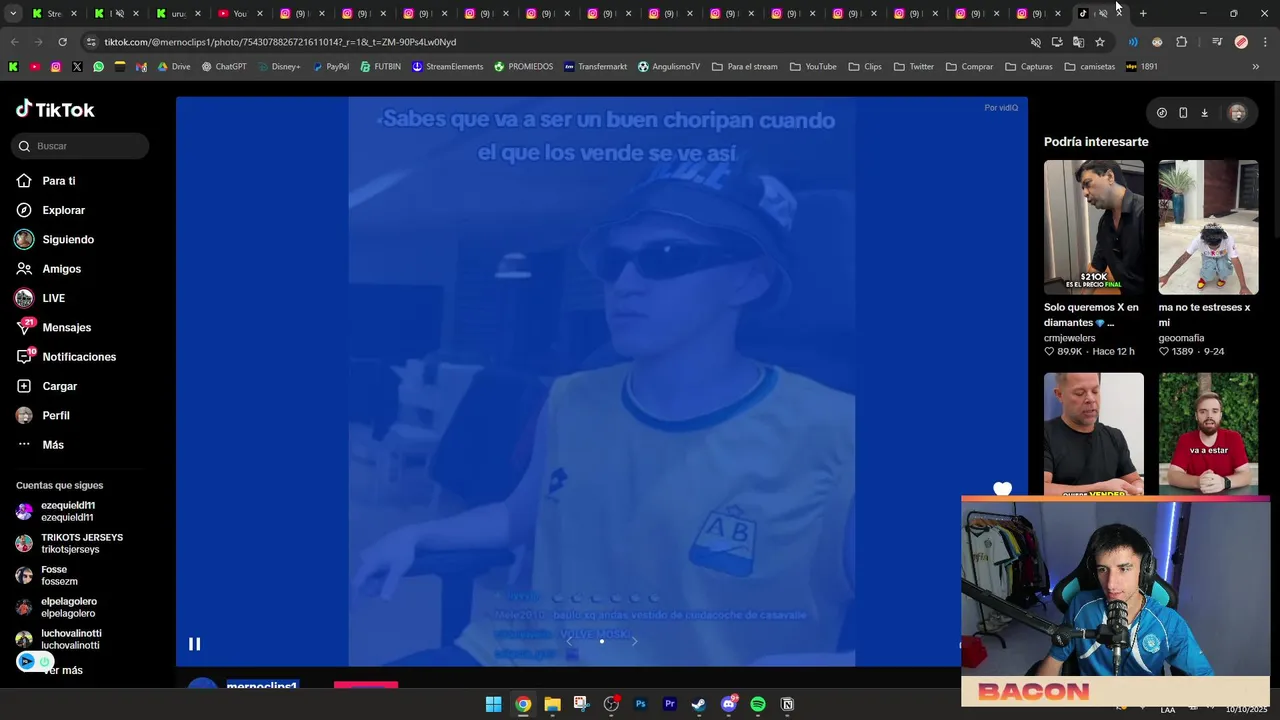Screen dimensions: 1280x720
Task: Reload the page in Chrome
Action: (x=62, y=42)
